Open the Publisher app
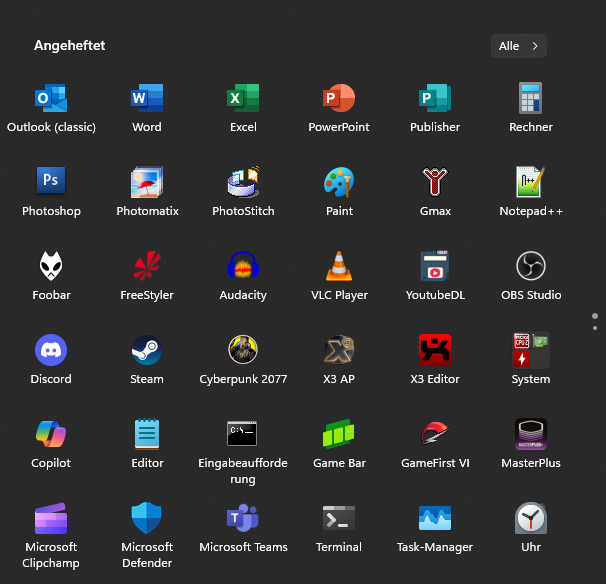The height and width of the screenshot is (584, 606). [435, 98]
